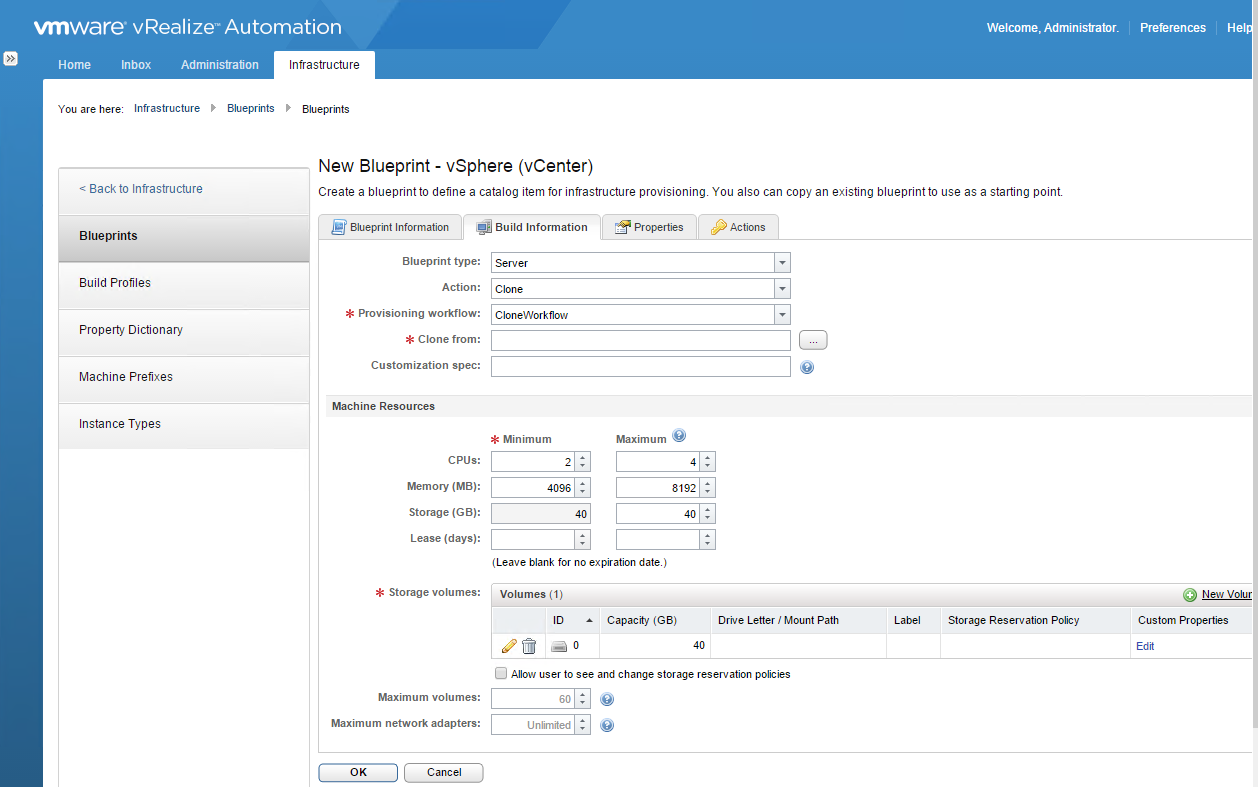Click the Label column header
Image resolution: width=1258 pixels, height=787 pixels.
[913, 620]
